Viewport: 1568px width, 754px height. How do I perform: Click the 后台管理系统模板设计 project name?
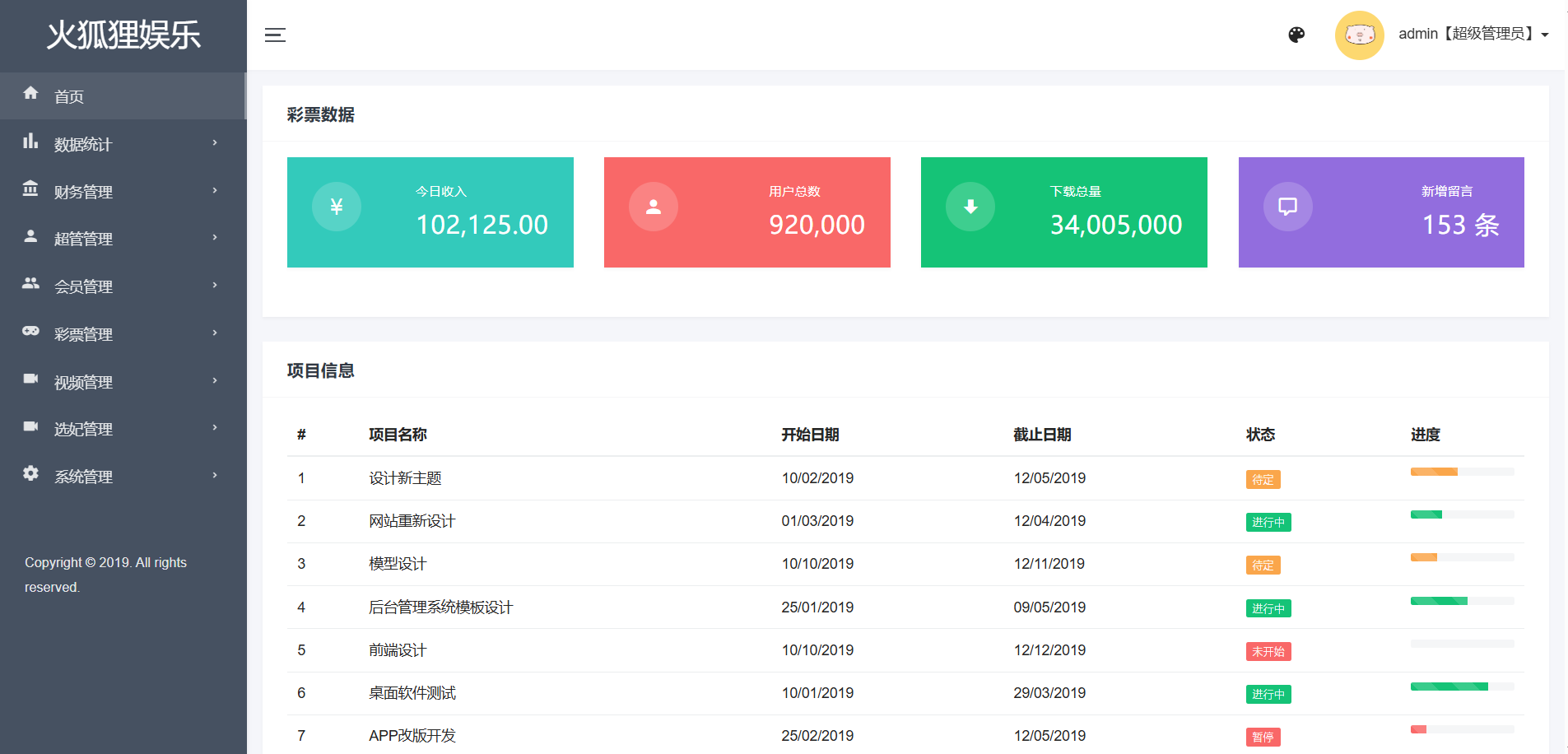point(440,607)
